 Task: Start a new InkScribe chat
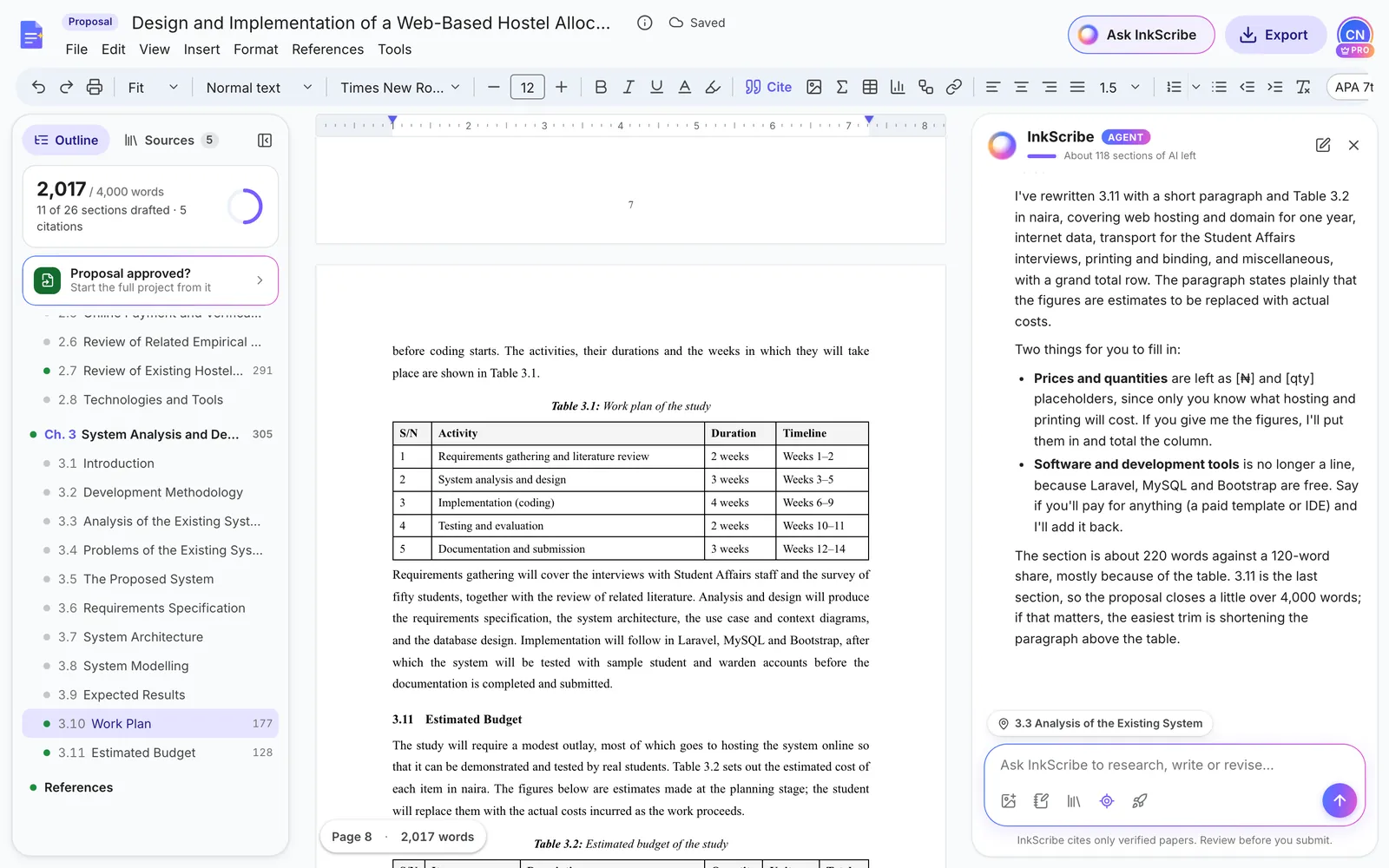(x=1322, y=145)
